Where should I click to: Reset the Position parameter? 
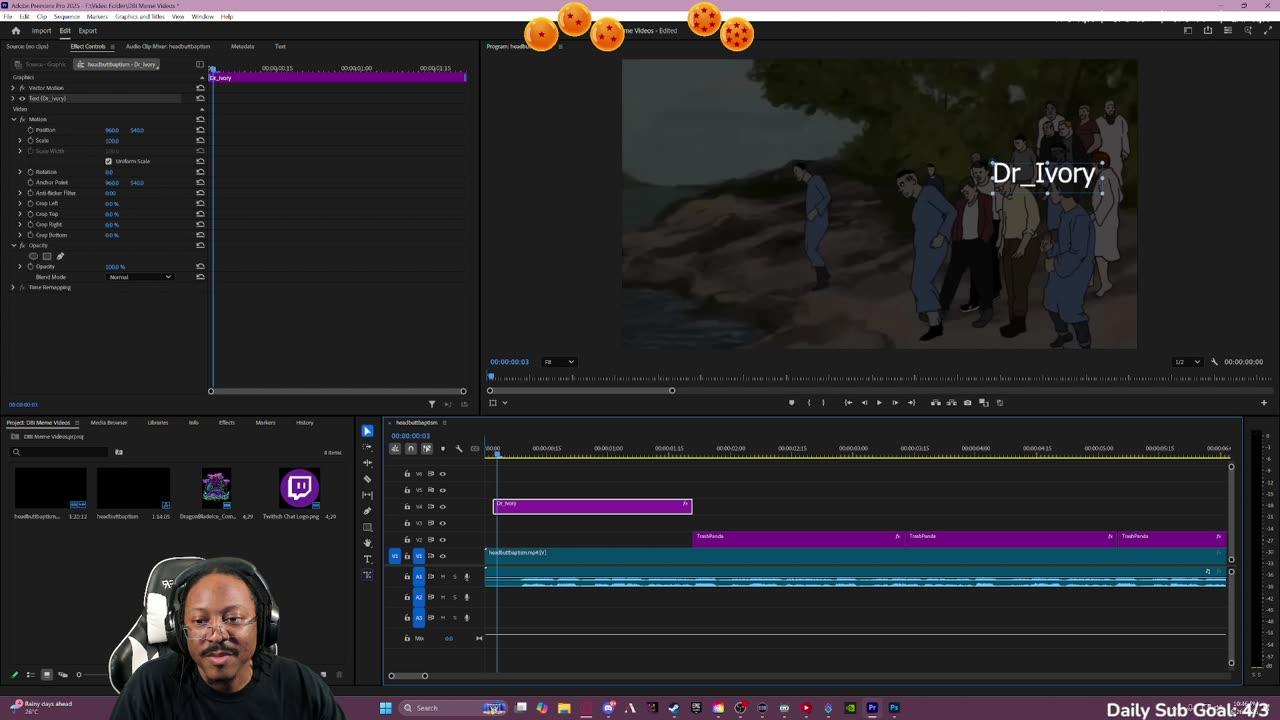(200, 130)
